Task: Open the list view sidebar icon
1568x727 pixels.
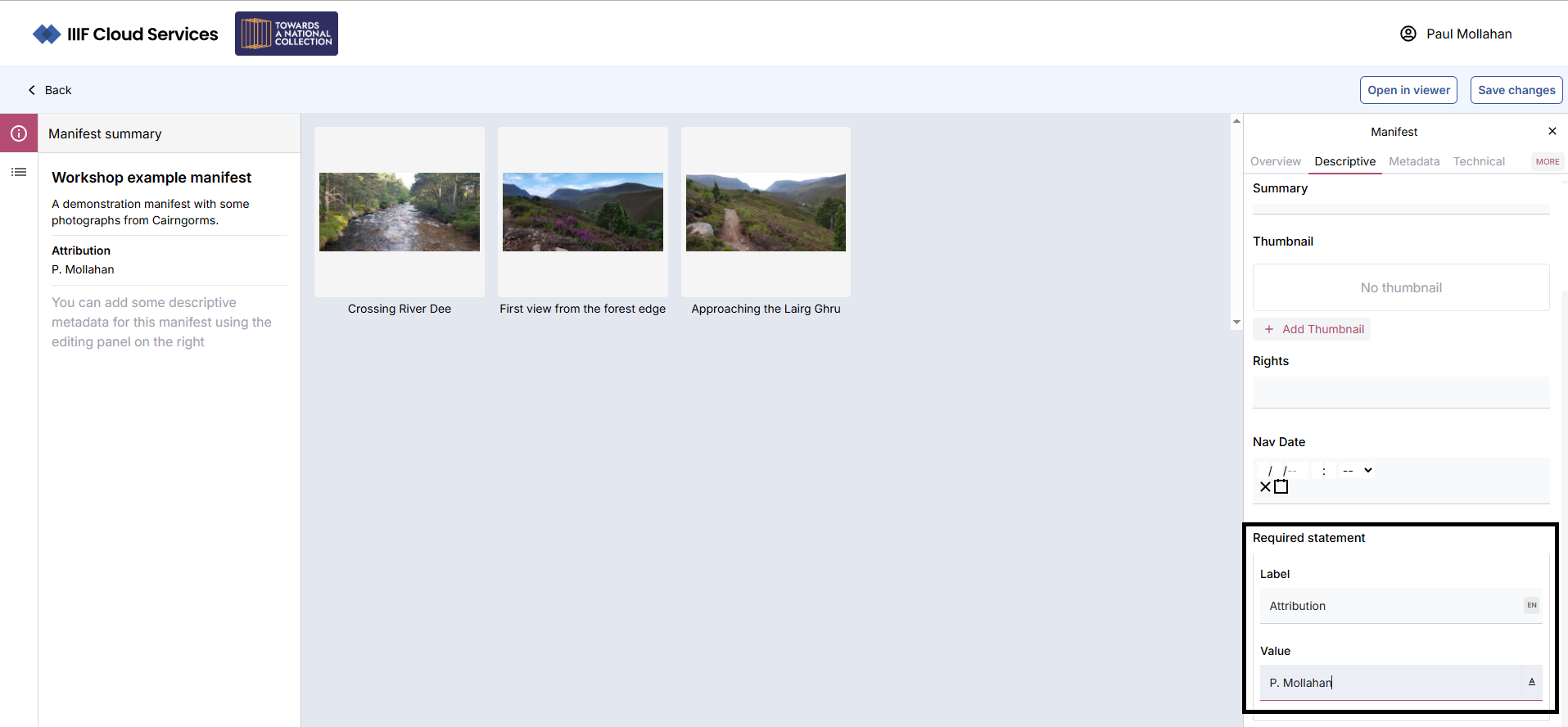Action: point(19,172)
